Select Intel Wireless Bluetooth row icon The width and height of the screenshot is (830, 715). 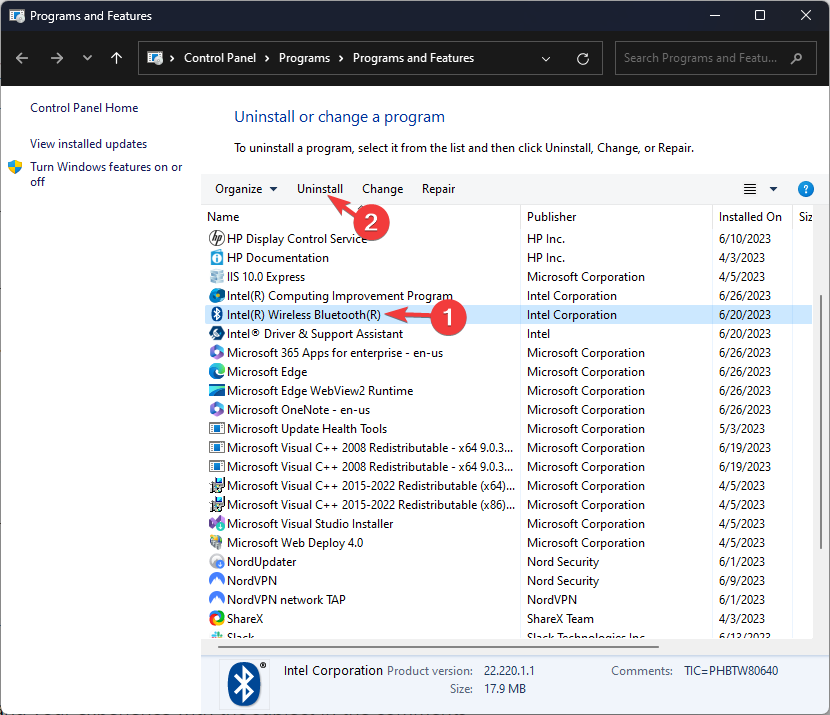coord(216,314)
